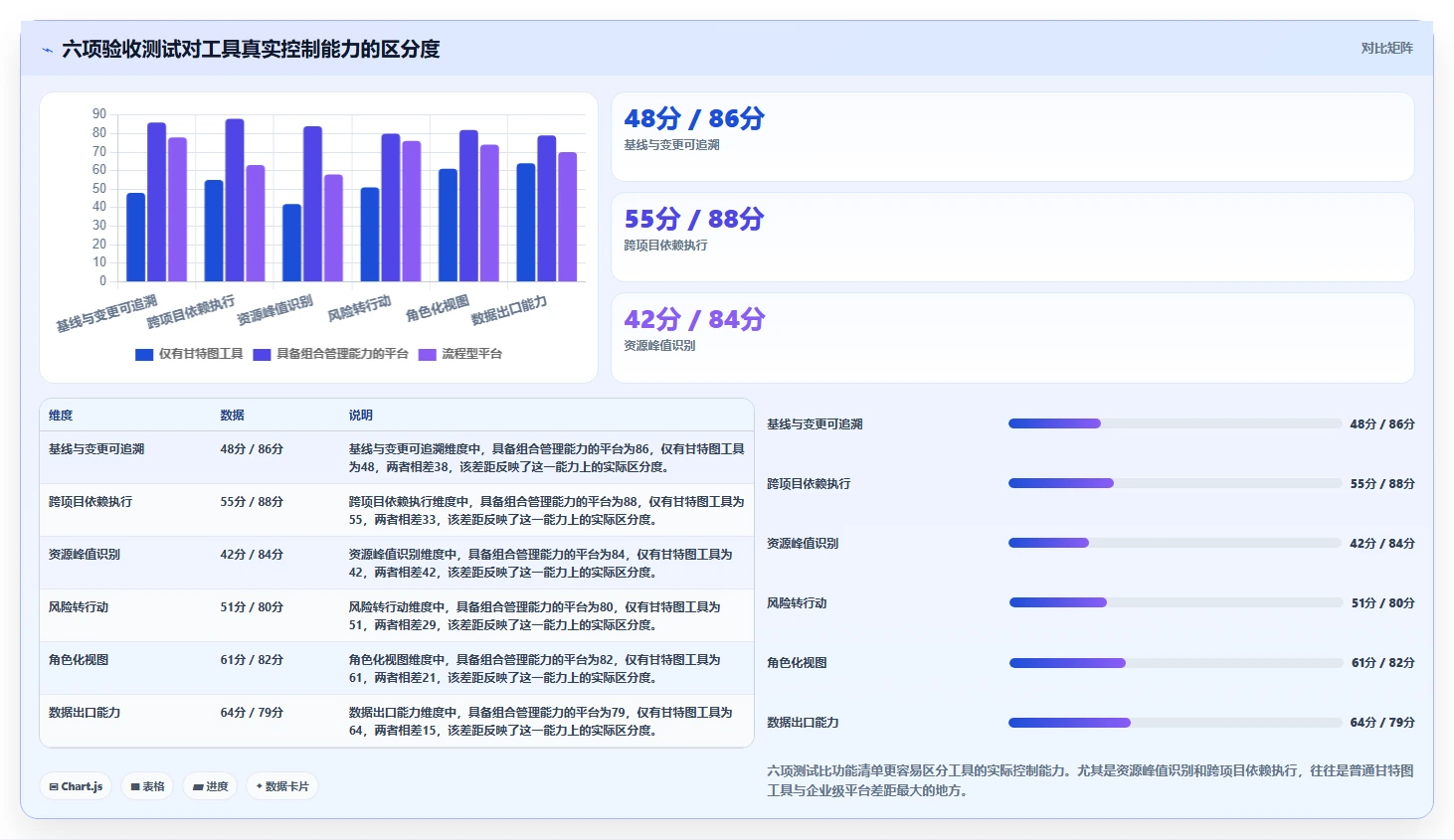Click the small icon beside the page title
This screenshot has width=1454, height=840.
pos(47,50)
